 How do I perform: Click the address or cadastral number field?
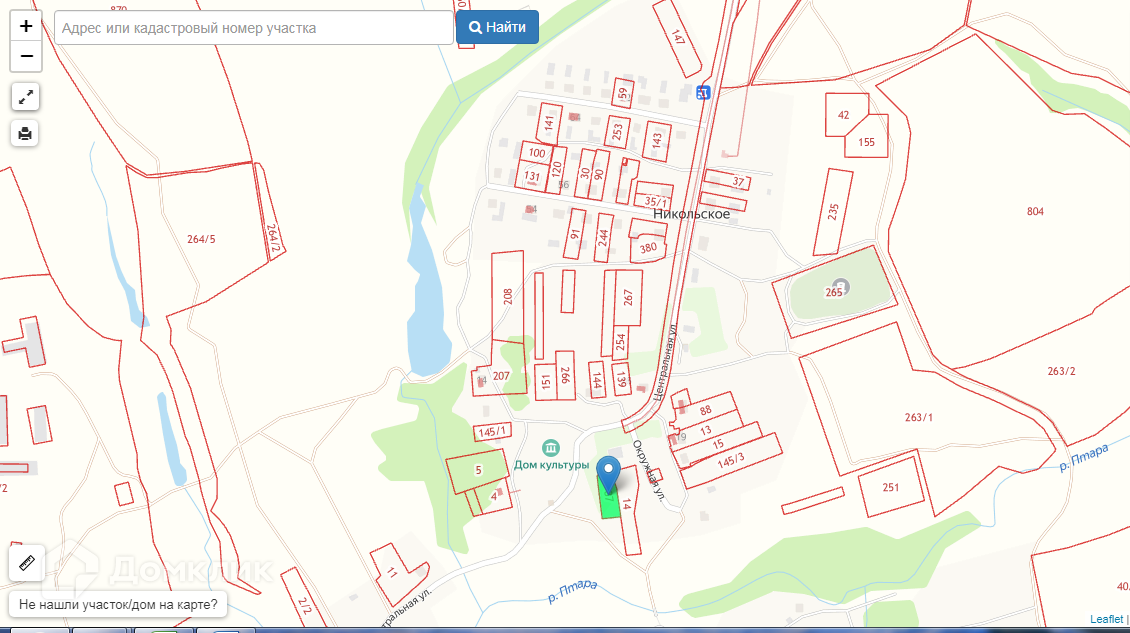(x=254, y=28)
